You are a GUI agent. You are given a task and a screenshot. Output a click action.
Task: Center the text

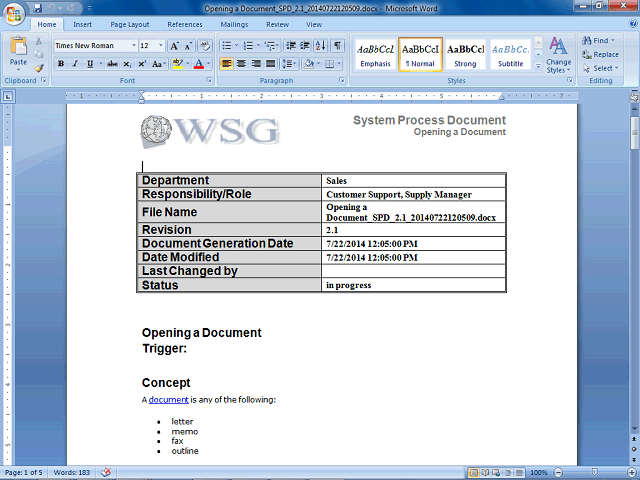(241, 64)
